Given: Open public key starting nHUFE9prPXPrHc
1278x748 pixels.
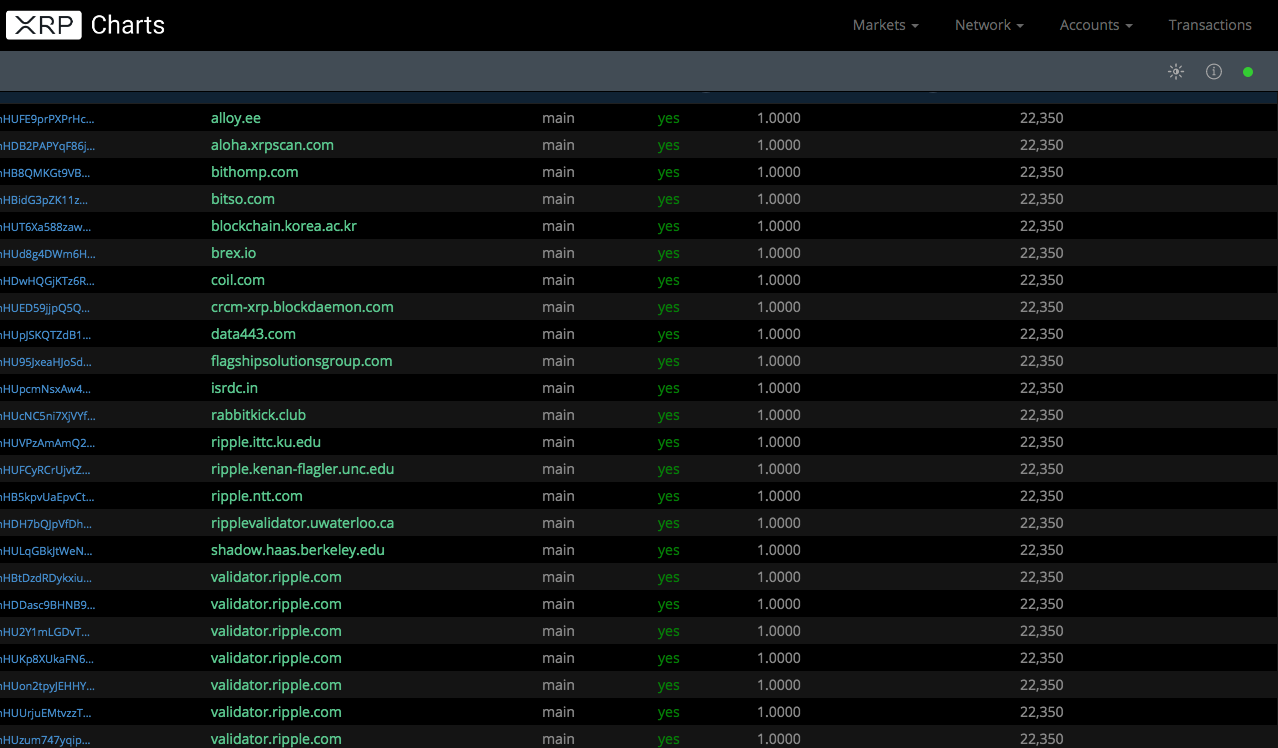Looking at the screenshot, I should coord(47,119).
